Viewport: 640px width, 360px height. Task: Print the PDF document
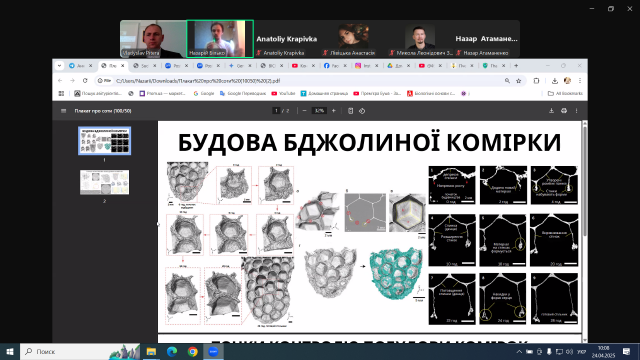pos(564,111)
